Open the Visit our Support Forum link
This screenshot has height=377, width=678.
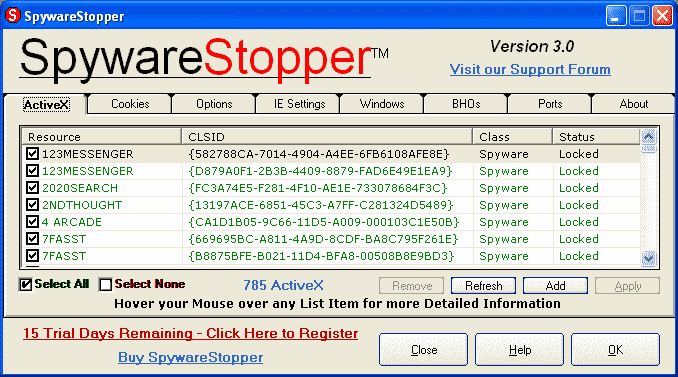point(530,69)
